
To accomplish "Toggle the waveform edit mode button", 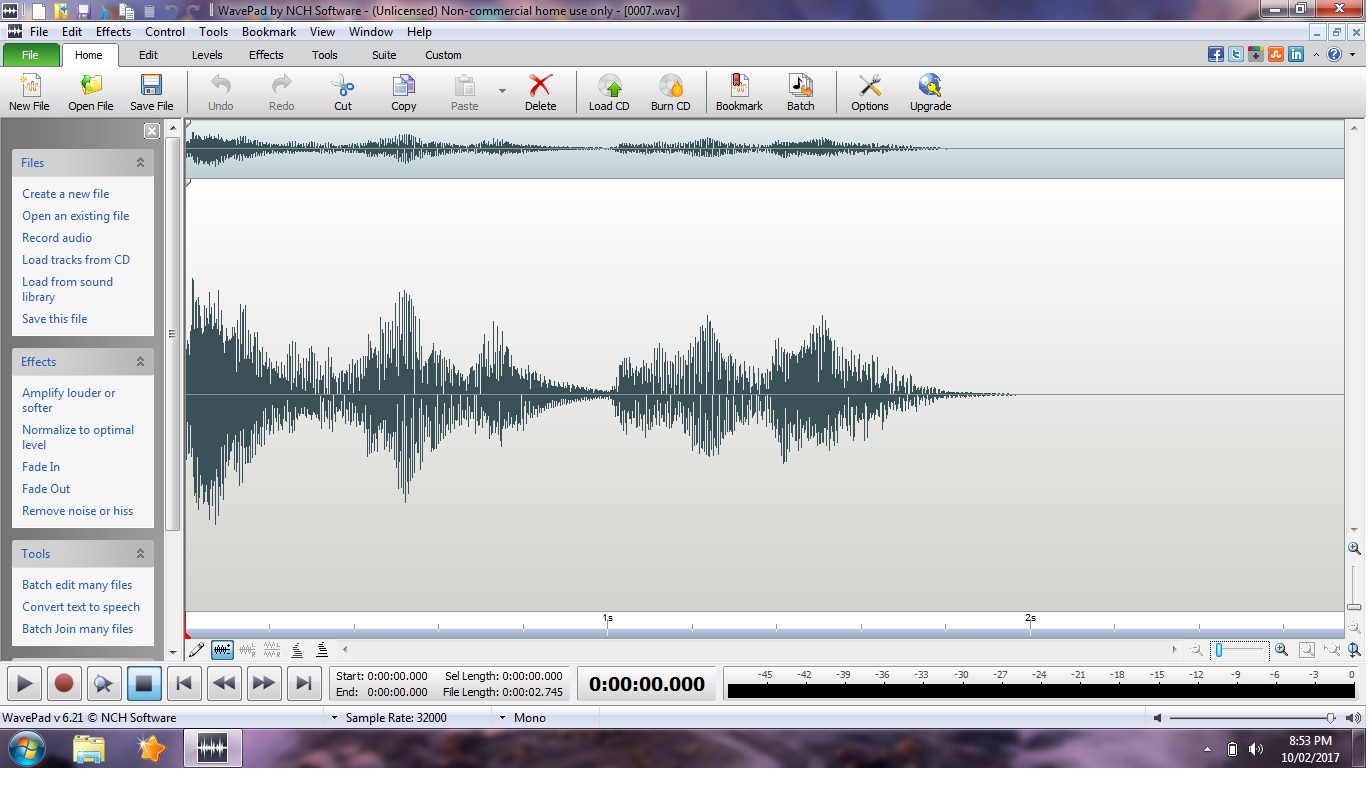I will point(223,649).
